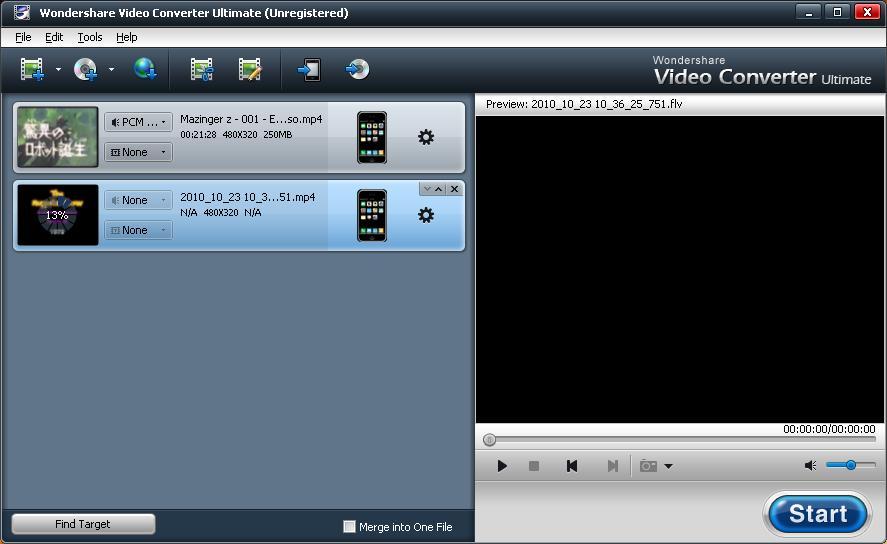
Task: Move 2010_10_23 file down in list
Action: click(x=427, y=189)
